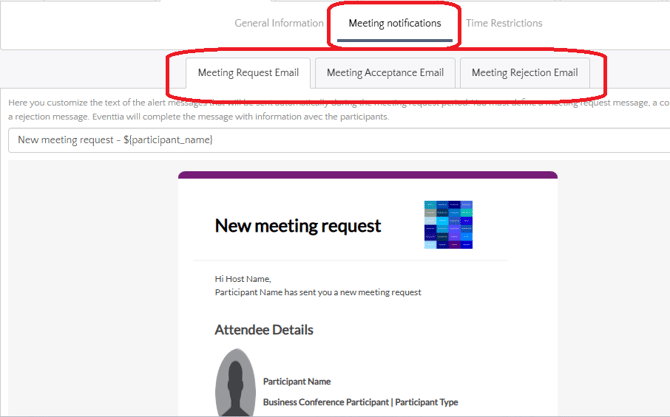
Task: Switch to Meeting Acceptance Email tab
Action: (384, 73)
